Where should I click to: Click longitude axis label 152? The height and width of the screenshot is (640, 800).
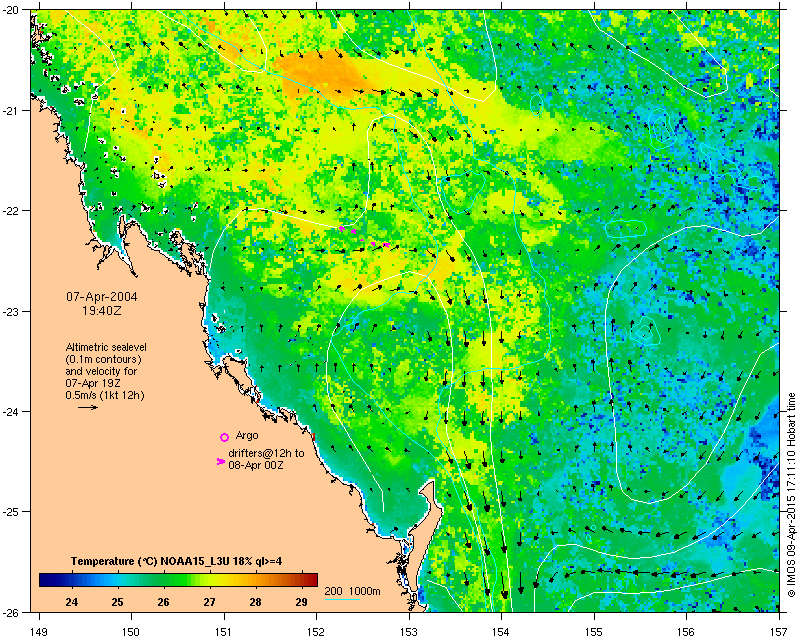[x=316, y=631]
